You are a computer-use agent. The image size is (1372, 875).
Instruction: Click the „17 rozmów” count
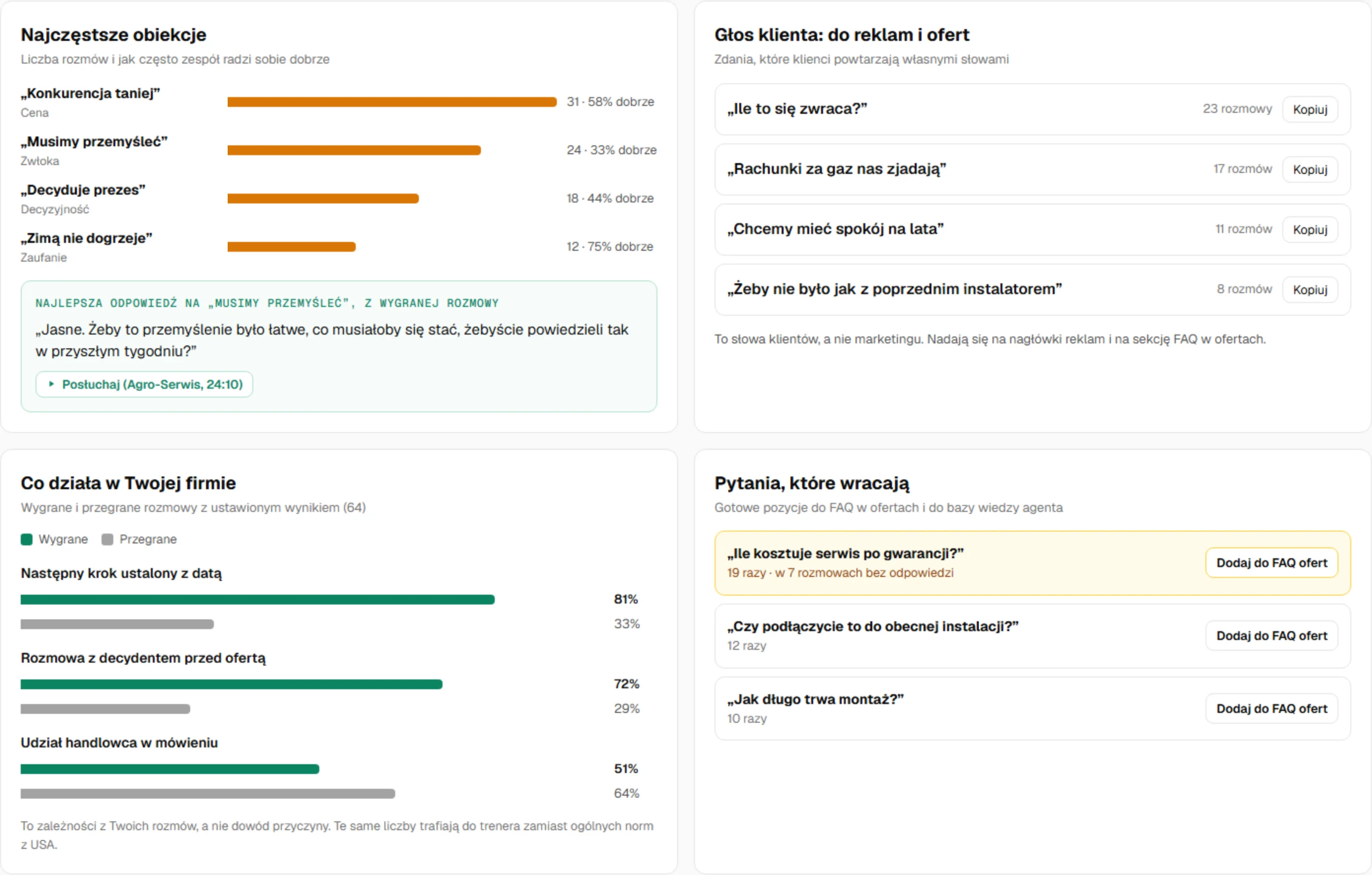tap(1243, 169)
